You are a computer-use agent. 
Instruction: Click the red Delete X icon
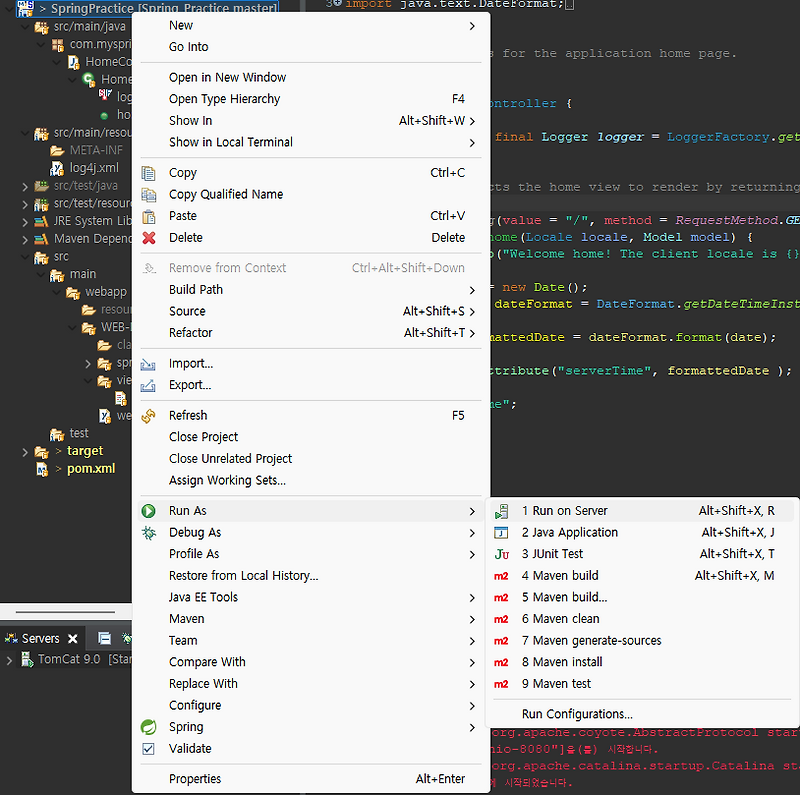(x=148, y=238)
